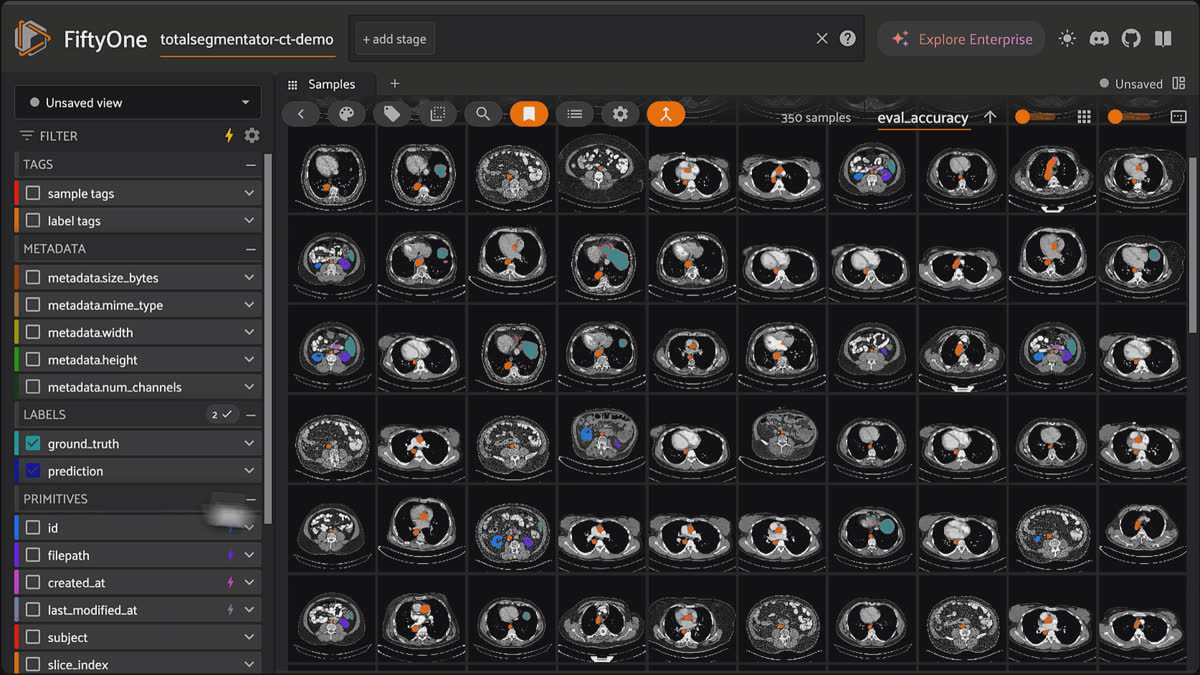Open the color scheme palette
Image resolution: width=1200 pixels, height=675 pixels.
(x=346, y=114)
